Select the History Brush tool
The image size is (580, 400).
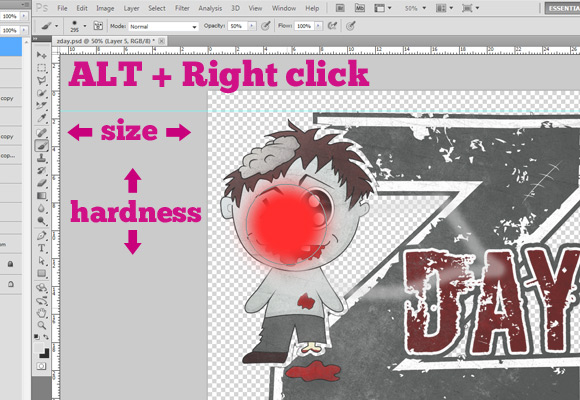(41, 170)
